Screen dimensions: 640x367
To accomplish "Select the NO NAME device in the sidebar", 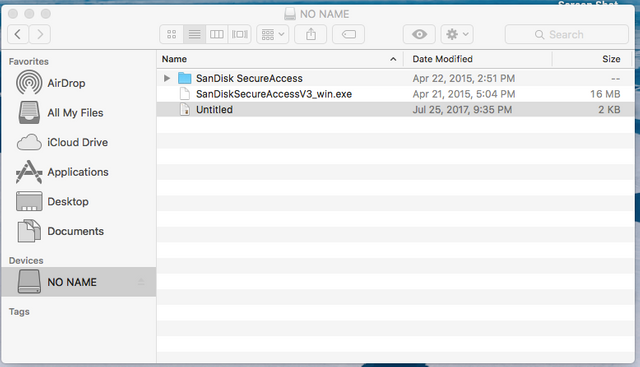I will point(78,282).
